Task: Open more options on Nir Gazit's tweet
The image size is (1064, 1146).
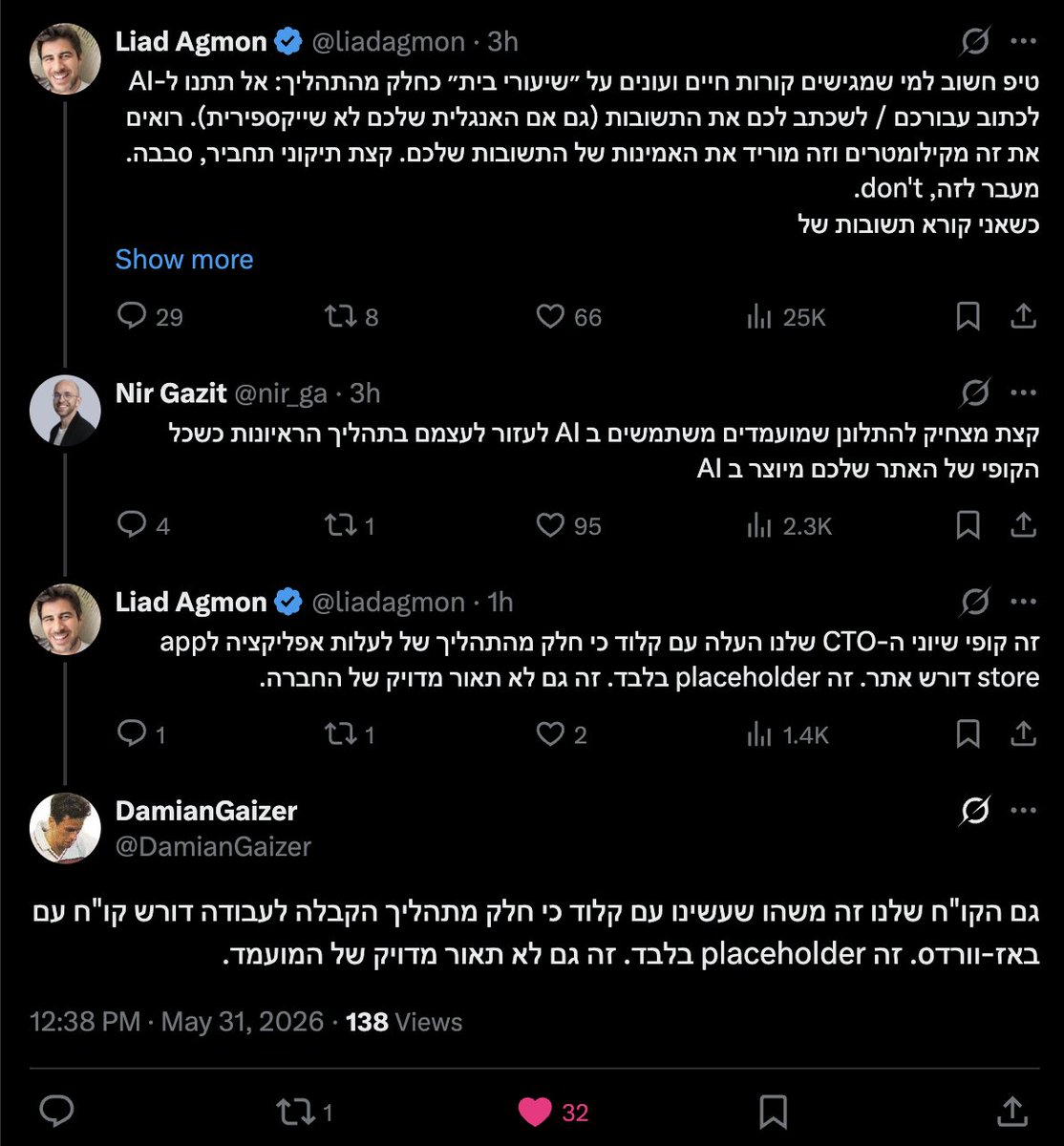Action: click(1024, 393)
